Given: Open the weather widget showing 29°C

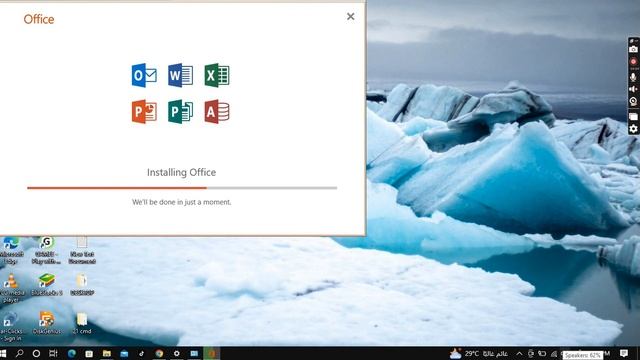Looking at the screenshot, I should tap(479, 353).
